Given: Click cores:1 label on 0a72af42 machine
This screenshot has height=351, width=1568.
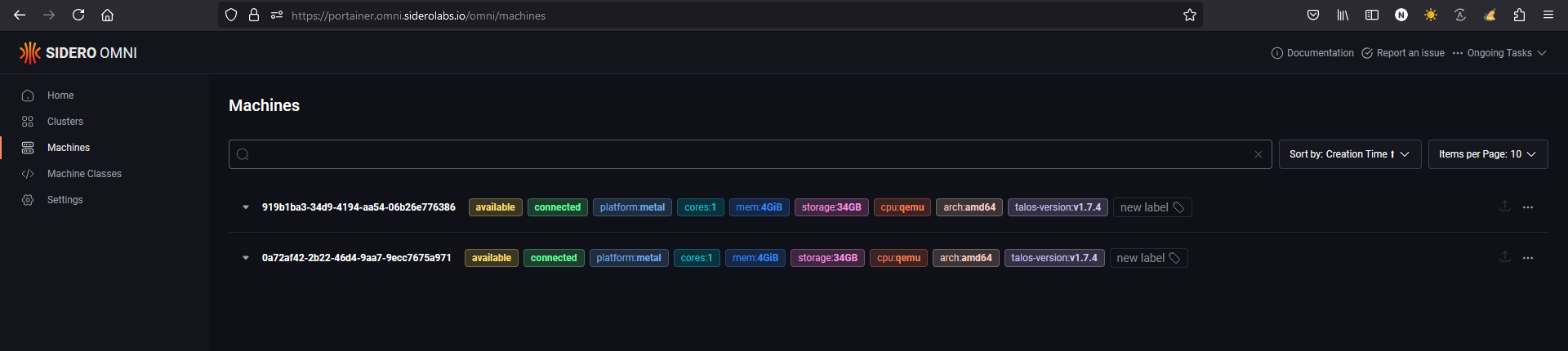Looking at the screenshot, I should [697, 258].
